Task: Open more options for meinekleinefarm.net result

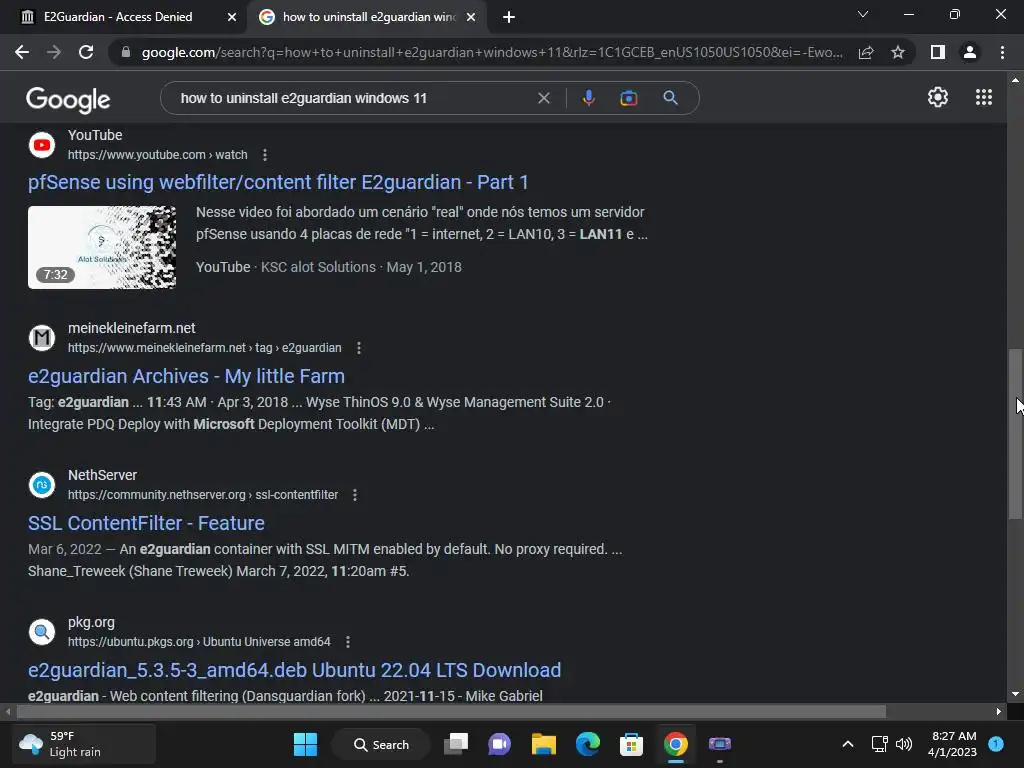Action: point(359,348)
